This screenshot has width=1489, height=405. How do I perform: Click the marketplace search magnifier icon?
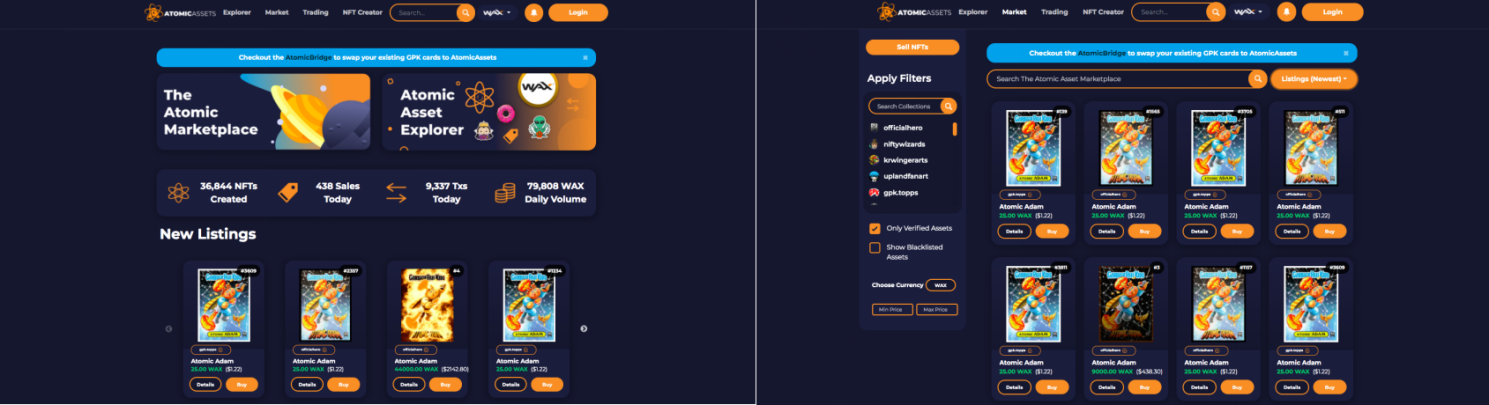click(x=1258, y=79)
